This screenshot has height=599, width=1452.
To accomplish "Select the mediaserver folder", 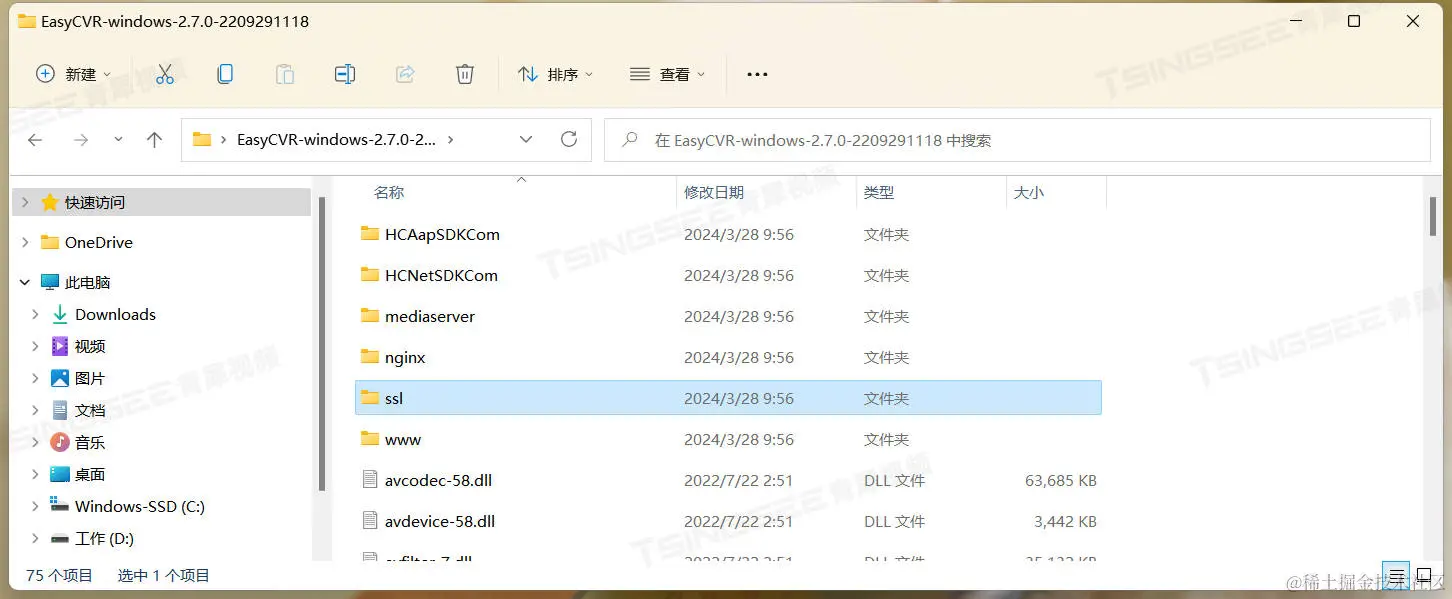I will click(x=430, y=316).
